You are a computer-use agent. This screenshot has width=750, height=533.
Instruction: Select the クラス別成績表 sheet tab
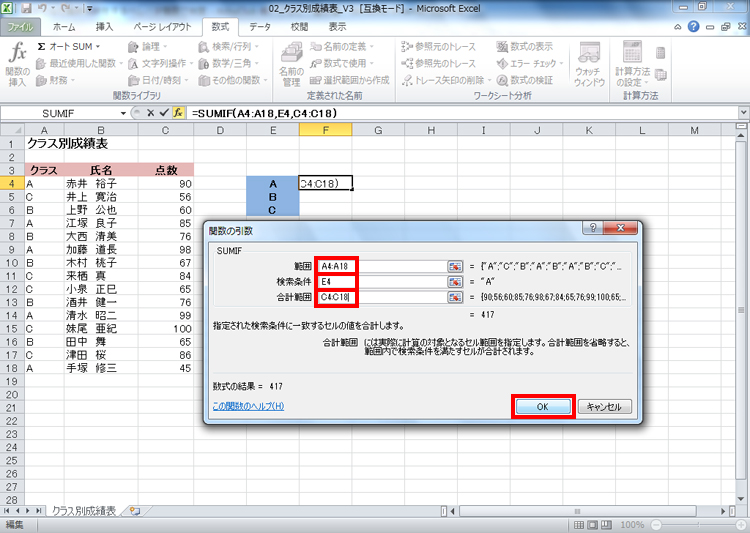coord(84,511)
